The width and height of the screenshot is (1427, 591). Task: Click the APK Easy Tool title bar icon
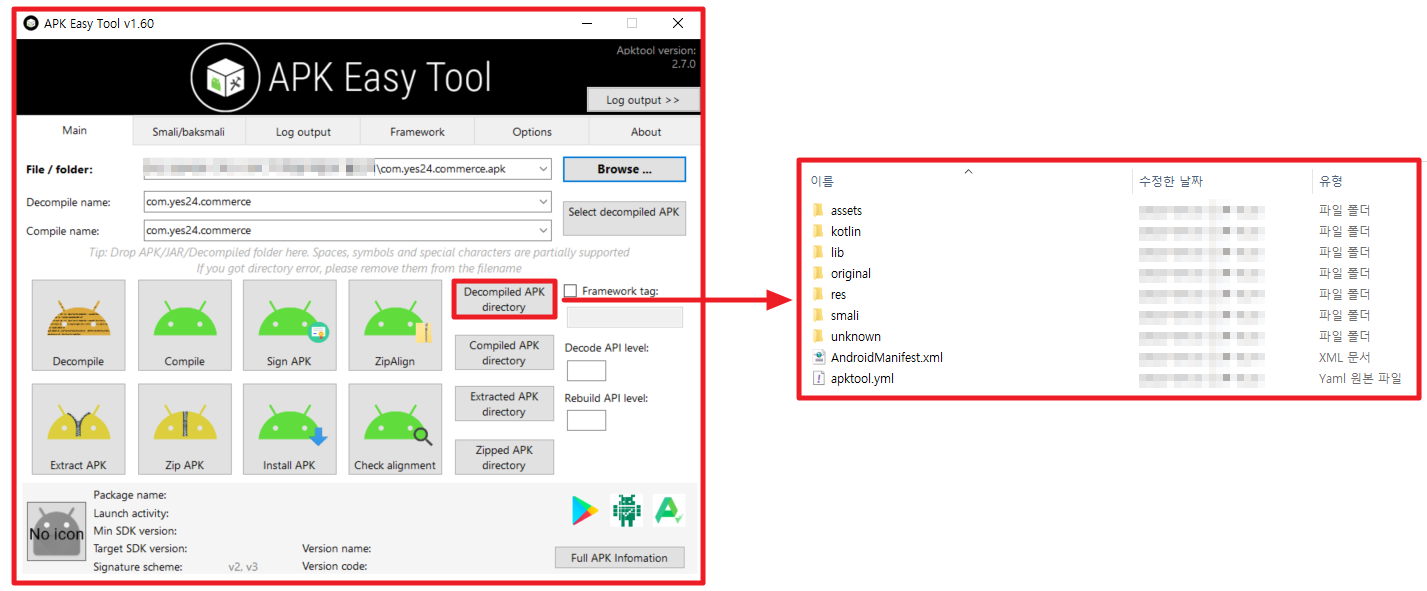[30, 23]
